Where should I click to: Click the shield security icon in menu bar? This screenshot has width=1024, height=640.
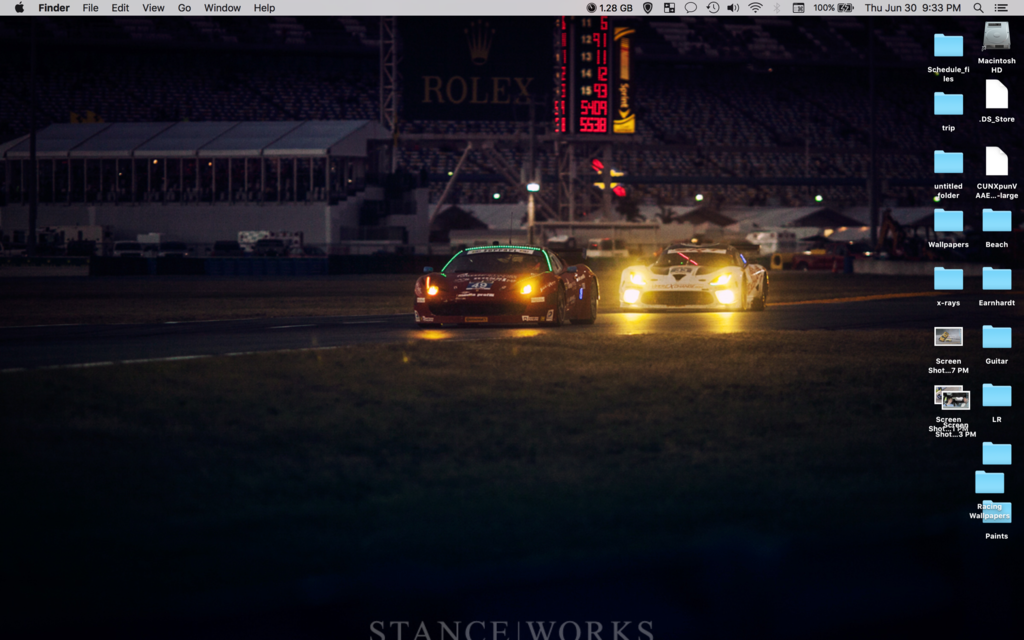(x=648, y=8)
